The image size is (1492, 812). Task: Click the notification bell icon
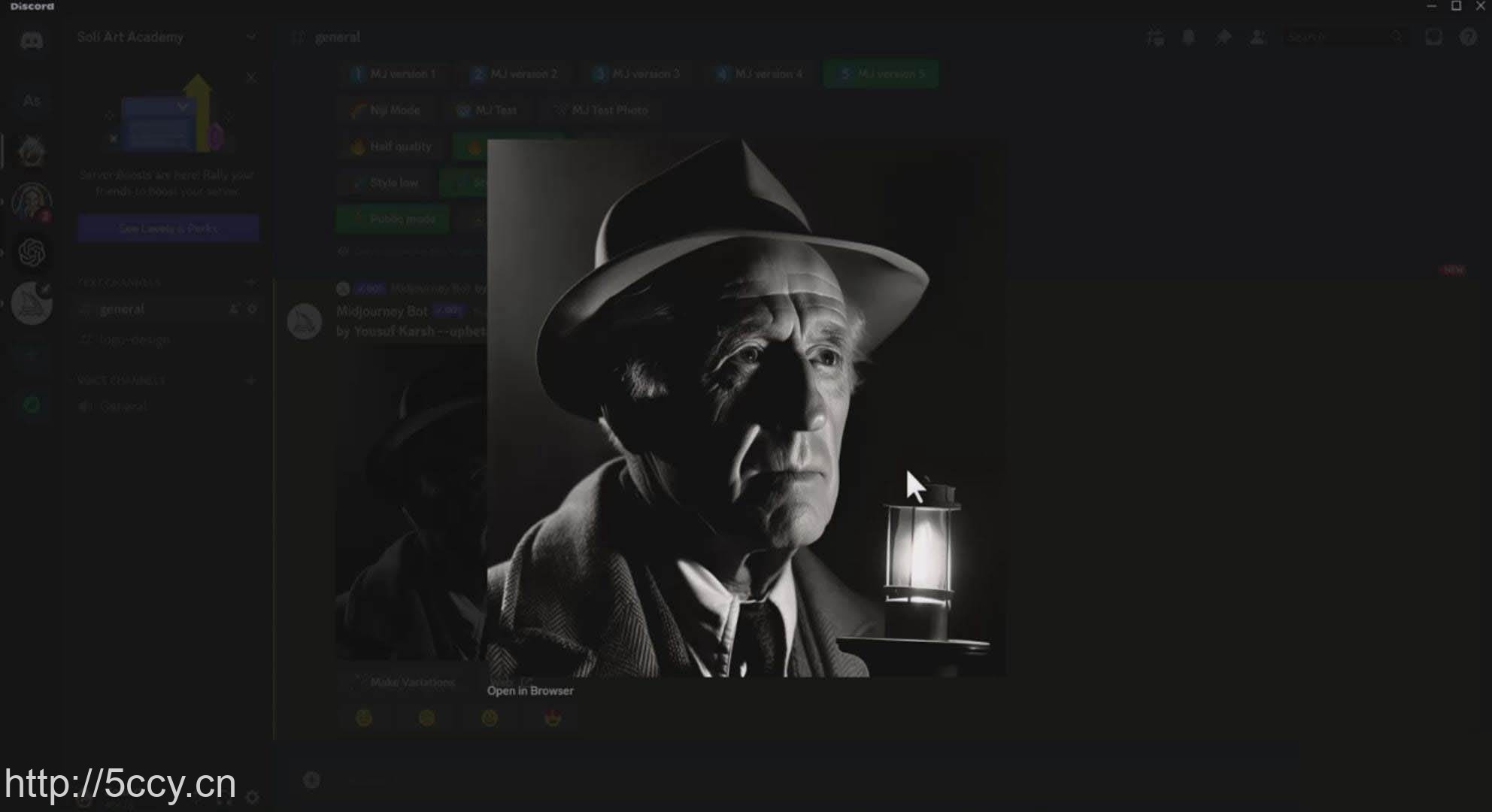point(1189,37)
